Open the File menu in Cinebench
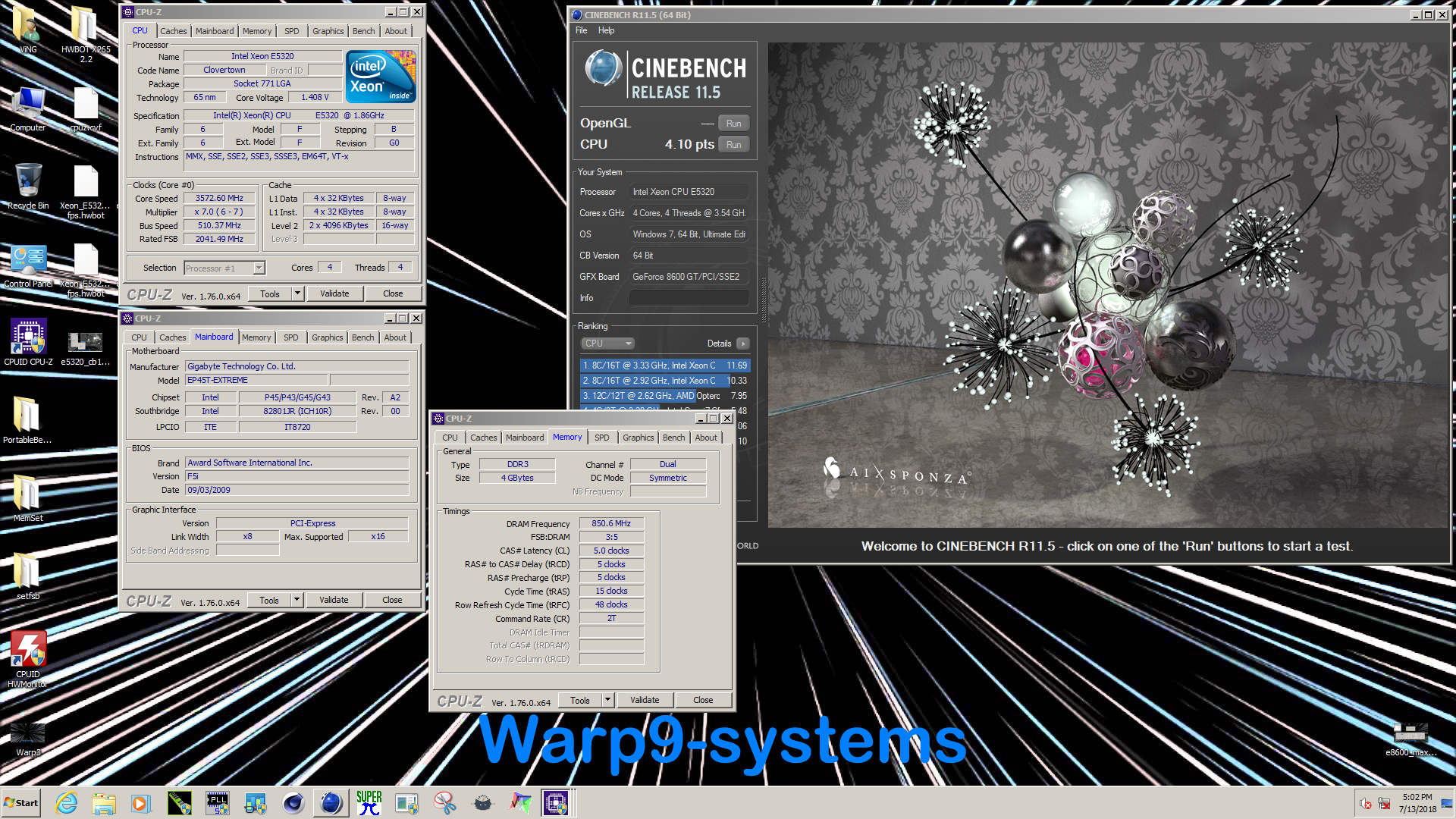The width and height of the screenshot is (1456, 819). tap(582, 30)
